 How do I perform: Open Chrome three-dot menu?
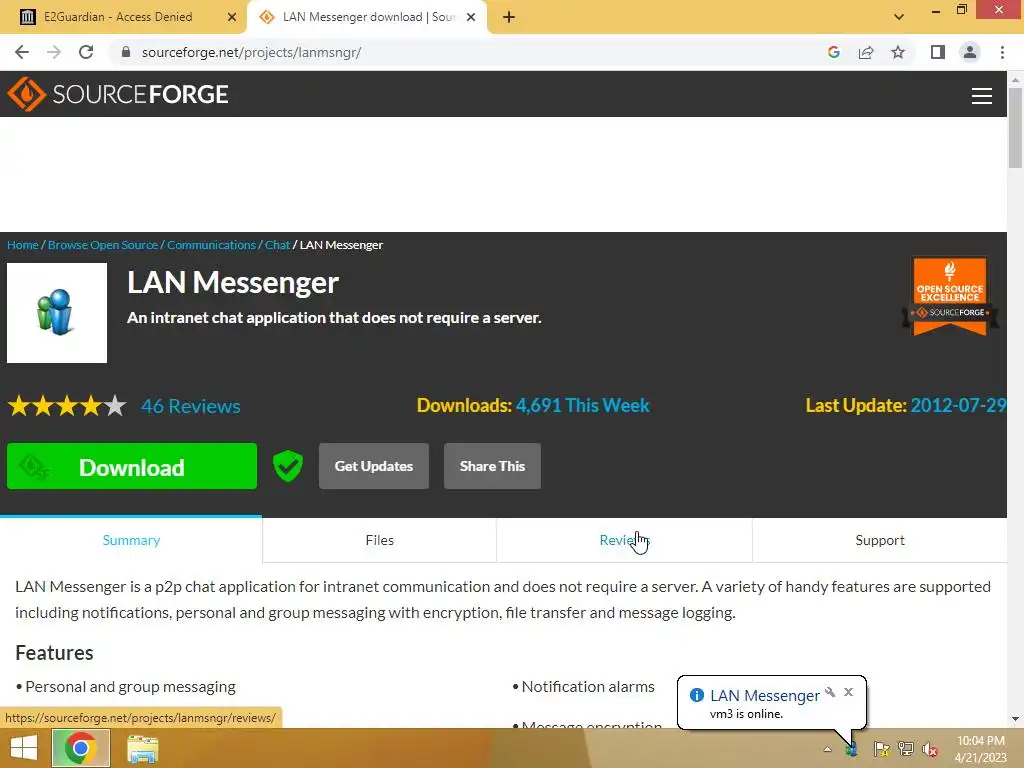pos(1002,52)
